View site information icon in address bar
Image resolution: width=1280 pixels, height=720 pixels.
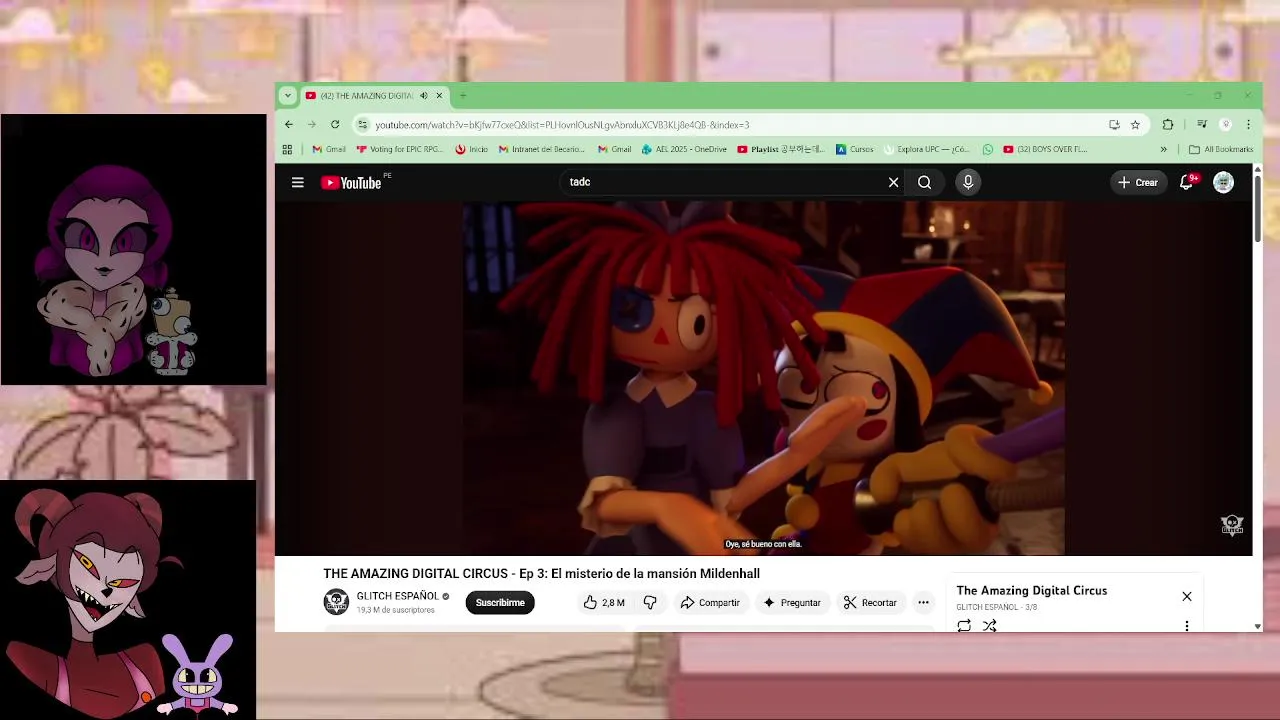pos(362,124)
